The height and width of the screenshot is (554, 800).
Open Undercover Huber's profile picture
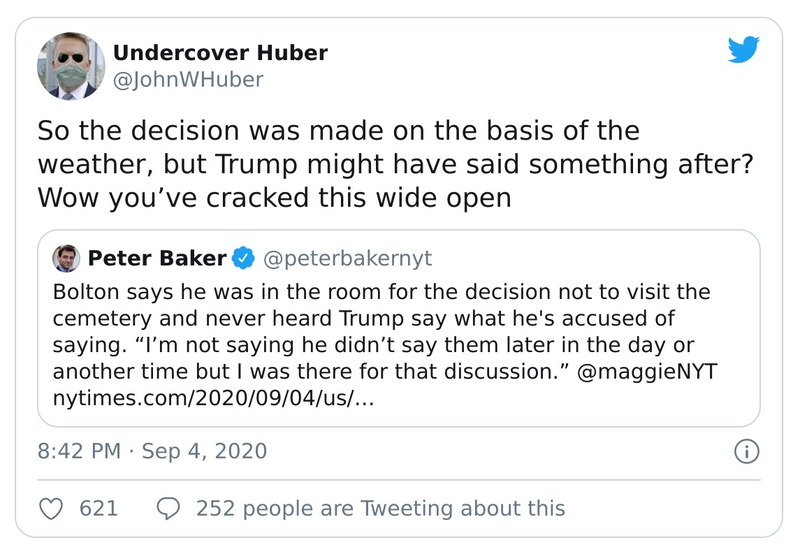coord(71,66)
